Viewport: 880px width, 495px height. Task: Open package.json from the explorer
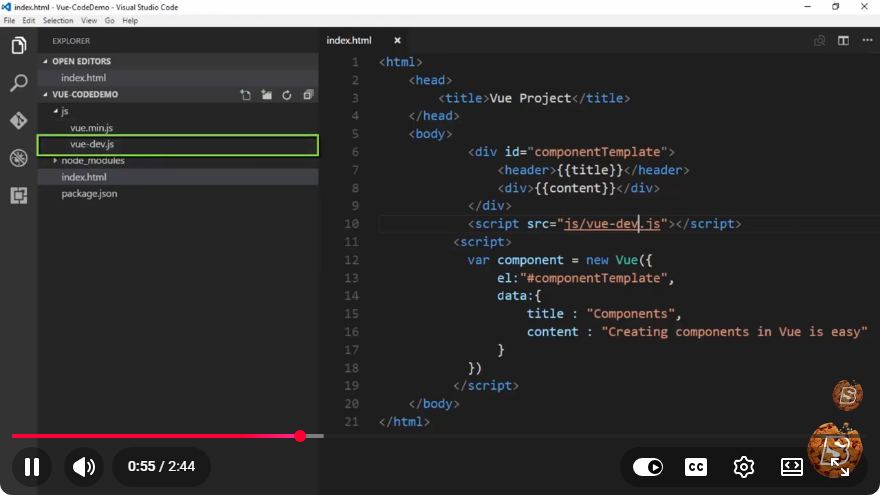pyautogui.click(x=89, y=194)
